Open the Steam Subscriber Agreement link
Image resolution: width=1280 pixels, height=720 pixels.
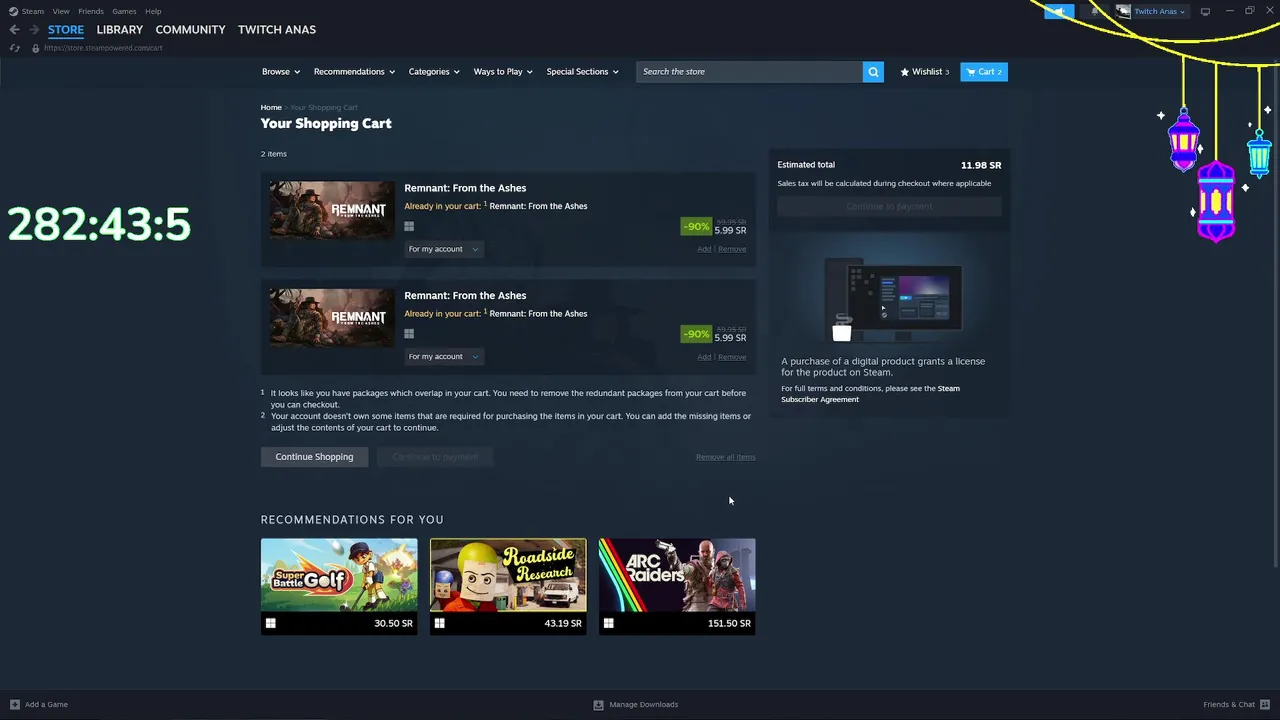pos(870,394)
